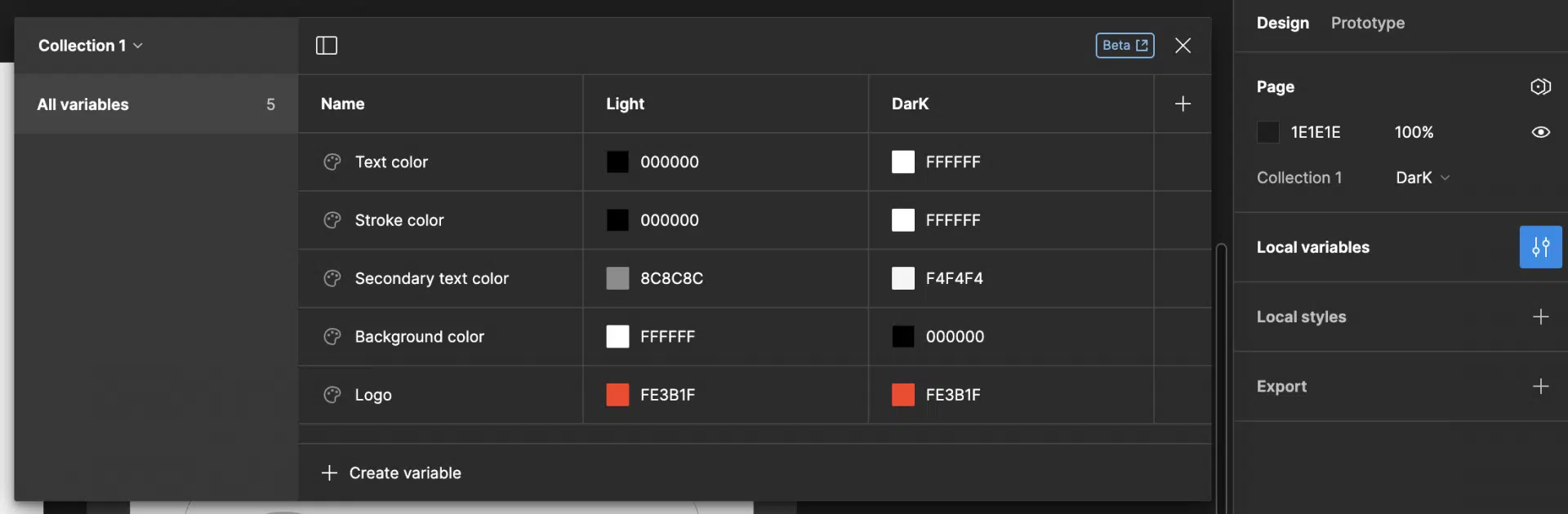Click the page color variable hexagon icon
1568x514 pixels.
(1540, 86)
